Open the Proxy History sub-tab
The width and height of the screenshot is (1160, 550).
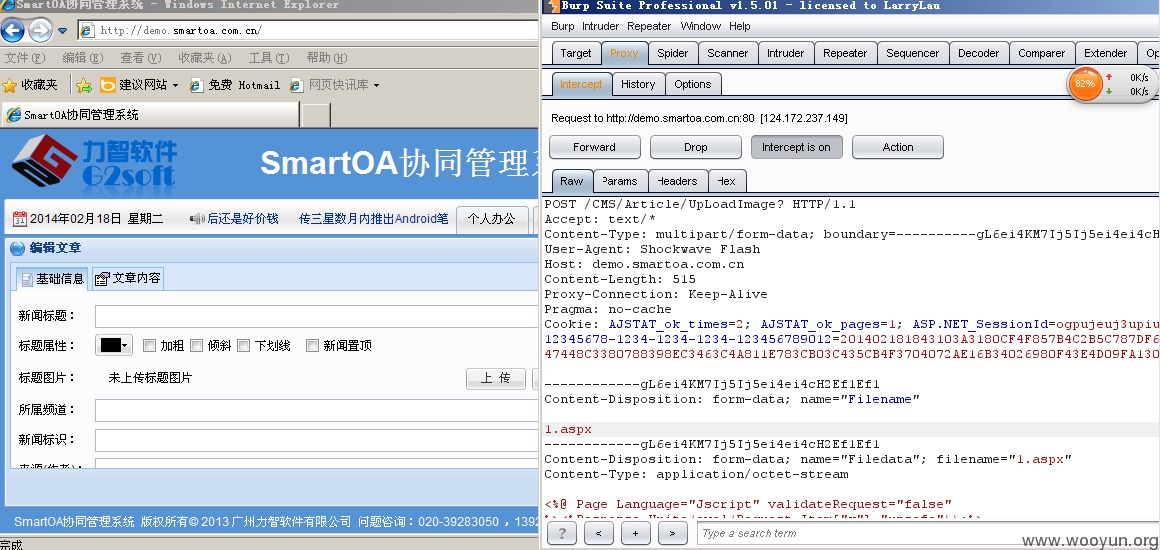tap(638, 84)
